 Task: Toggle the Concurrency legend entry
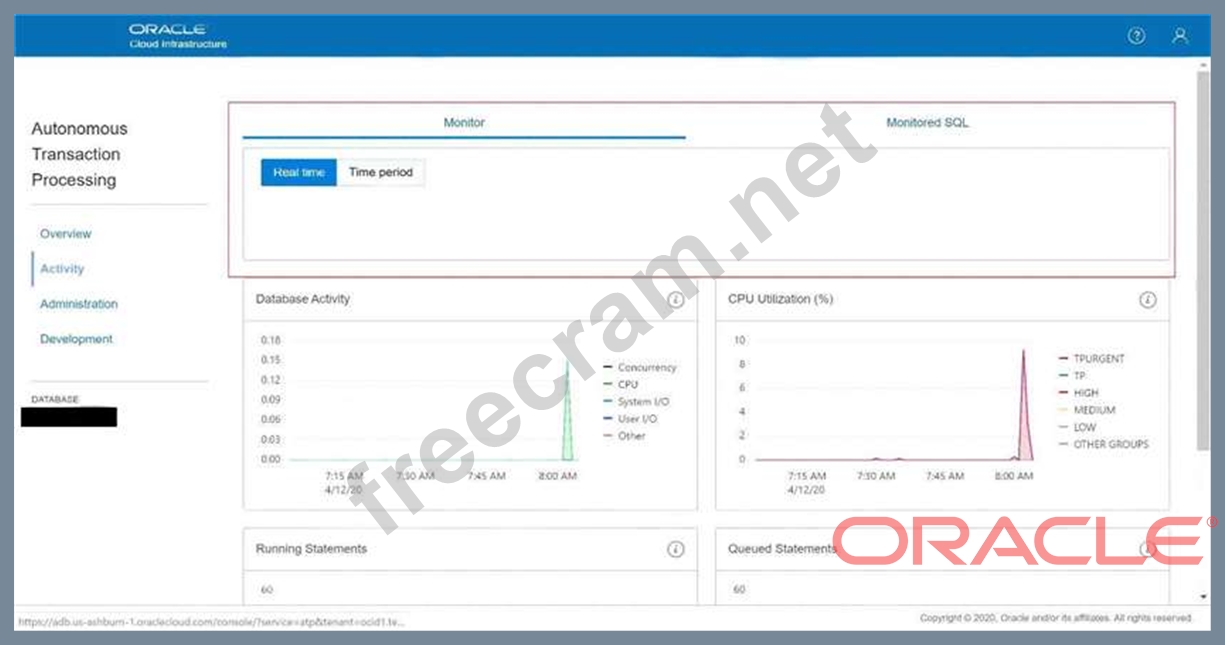[640, 367]
